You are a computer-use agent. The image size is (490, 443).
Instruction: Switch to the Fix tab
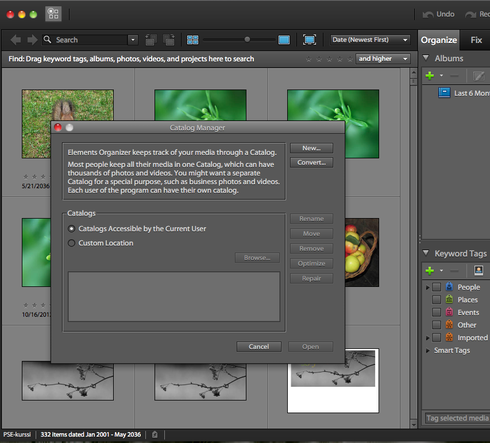pos(476,40)
